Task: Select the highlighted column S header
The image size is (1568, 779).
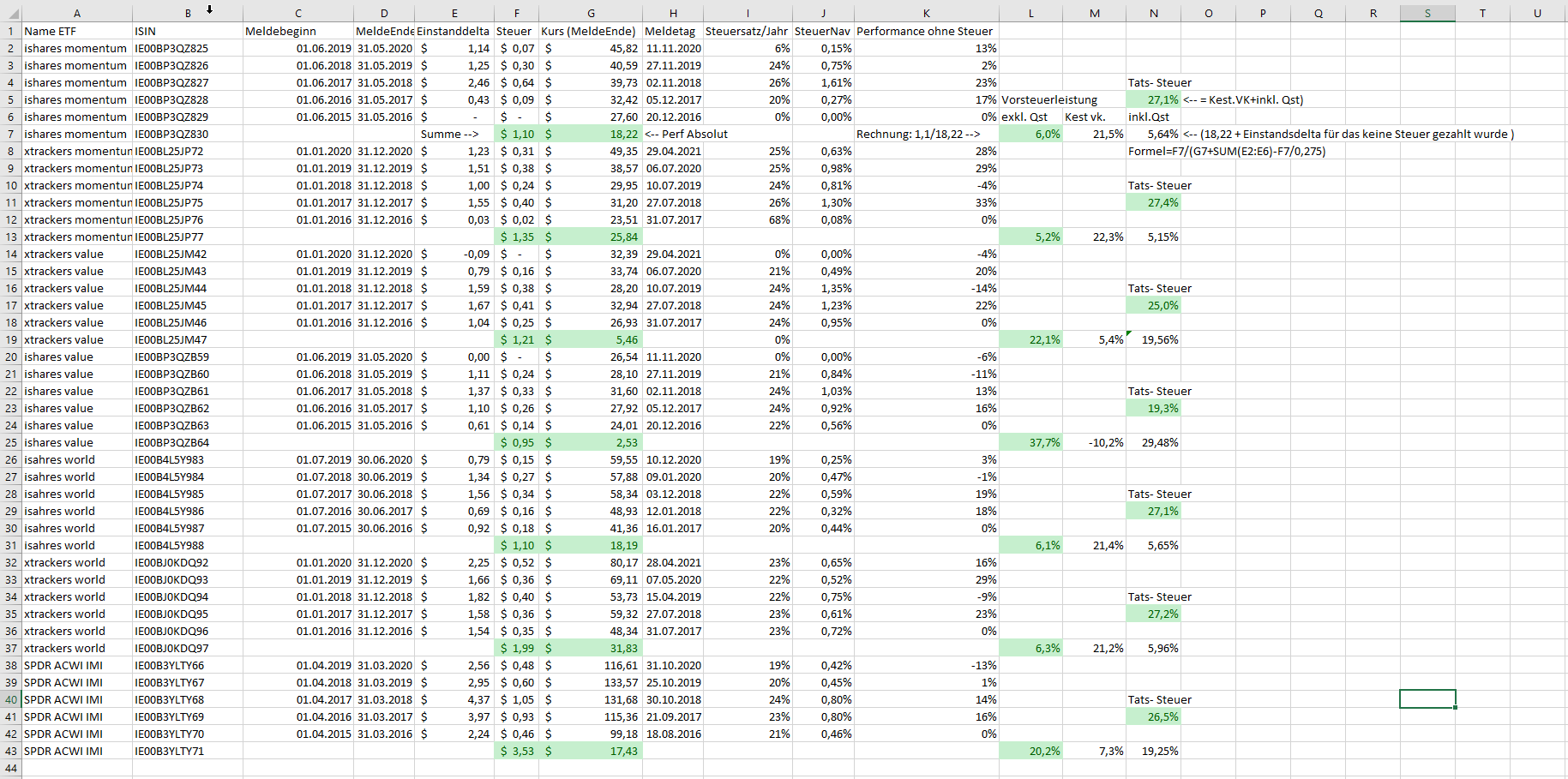Action: pyautogui.click(x=1427, y=13)
